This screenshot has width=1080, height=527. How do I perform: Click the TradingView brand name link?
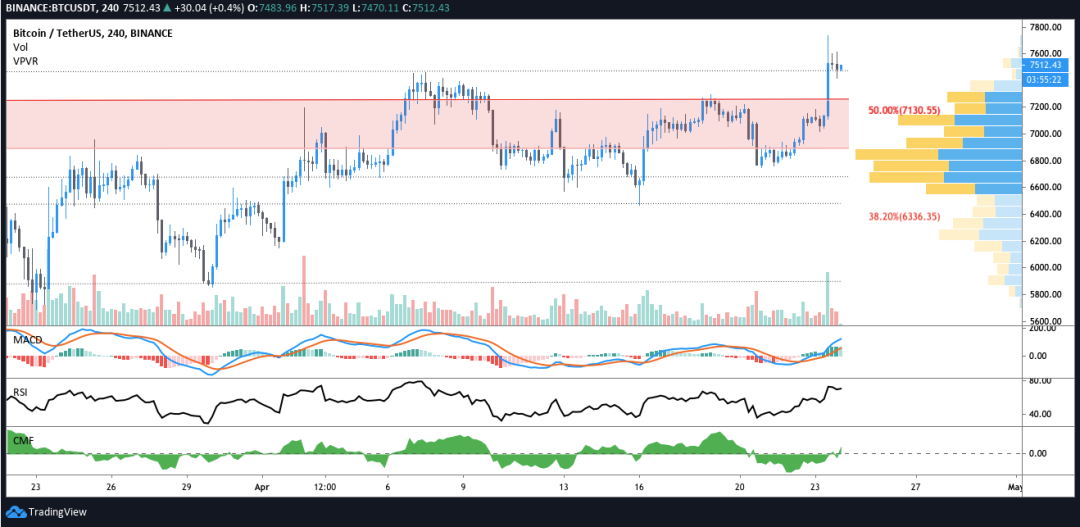tap(57, 512)
